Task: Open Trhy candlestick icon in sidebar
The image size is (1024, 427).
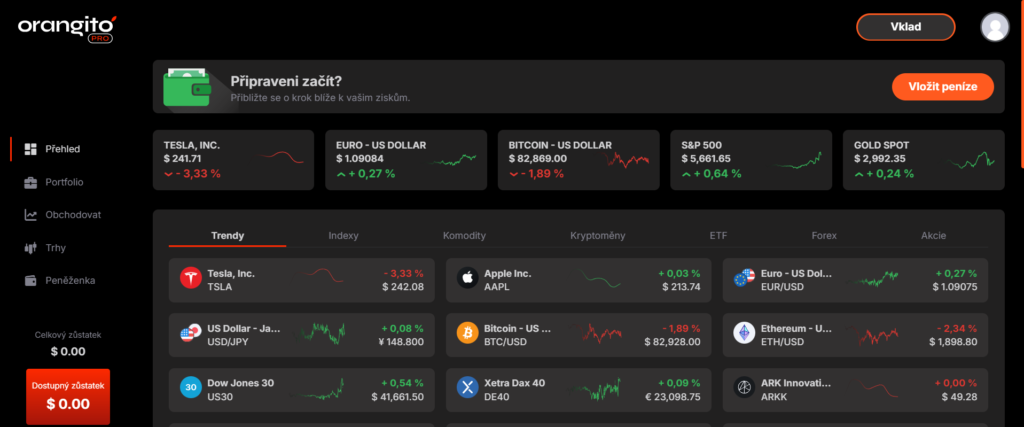Action: click(x=30, y=247)
